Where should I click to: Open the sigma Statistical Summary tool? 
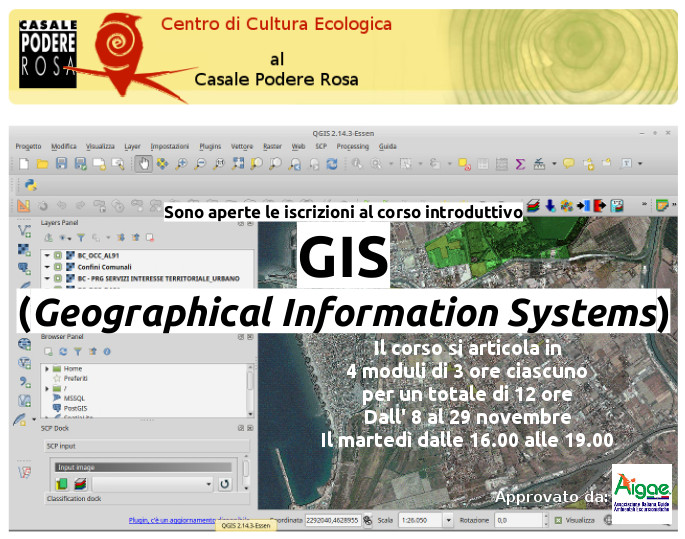(520, 163)
